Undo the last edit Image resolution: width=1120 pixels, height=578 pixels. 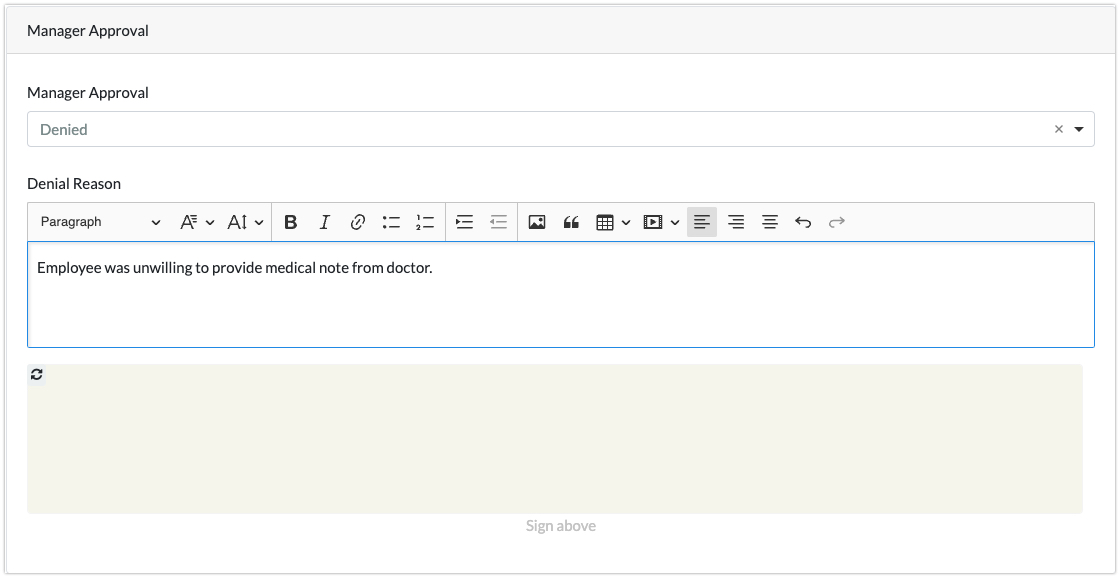803,222
